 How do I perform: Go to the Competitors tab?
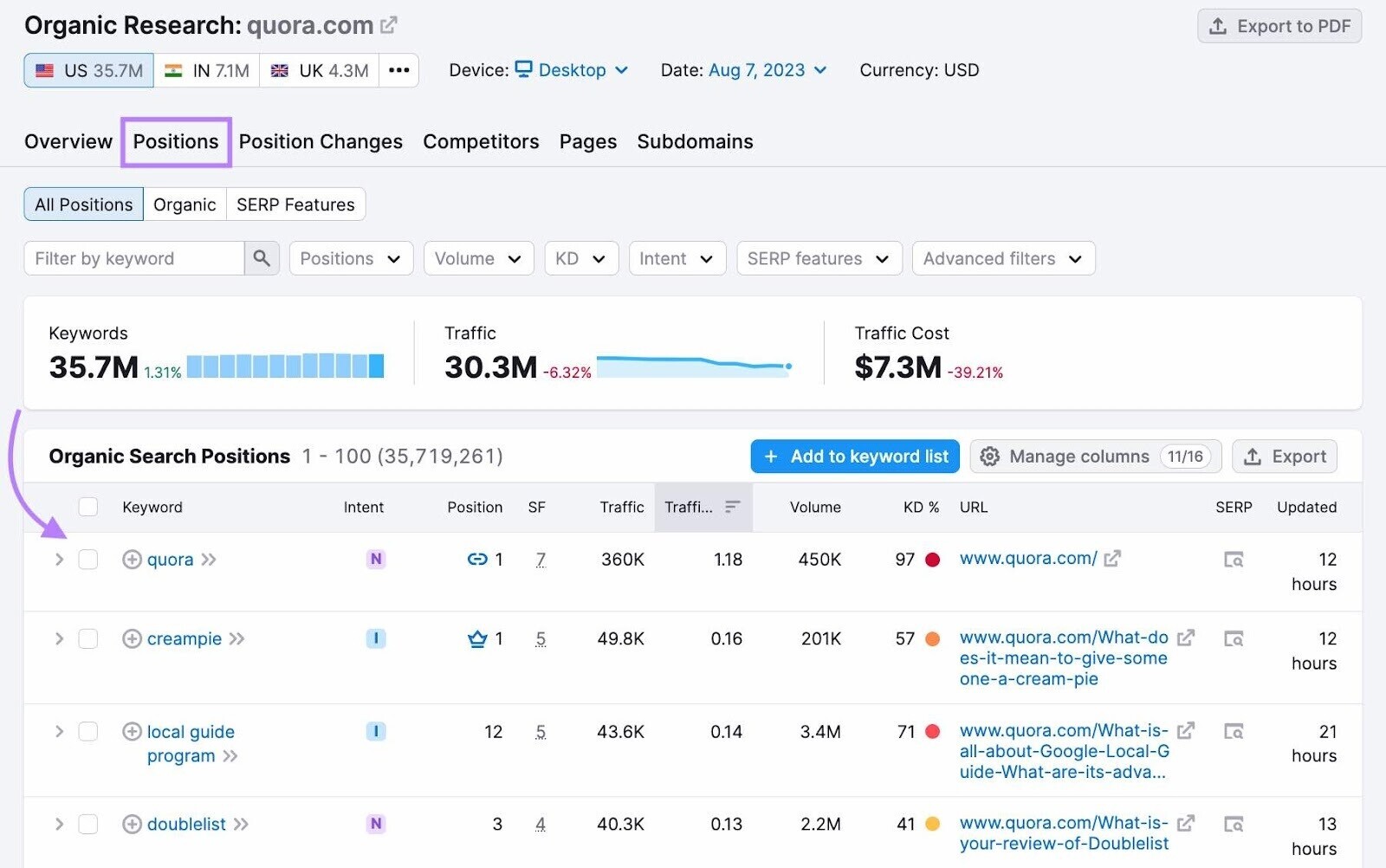pos(481,141)
